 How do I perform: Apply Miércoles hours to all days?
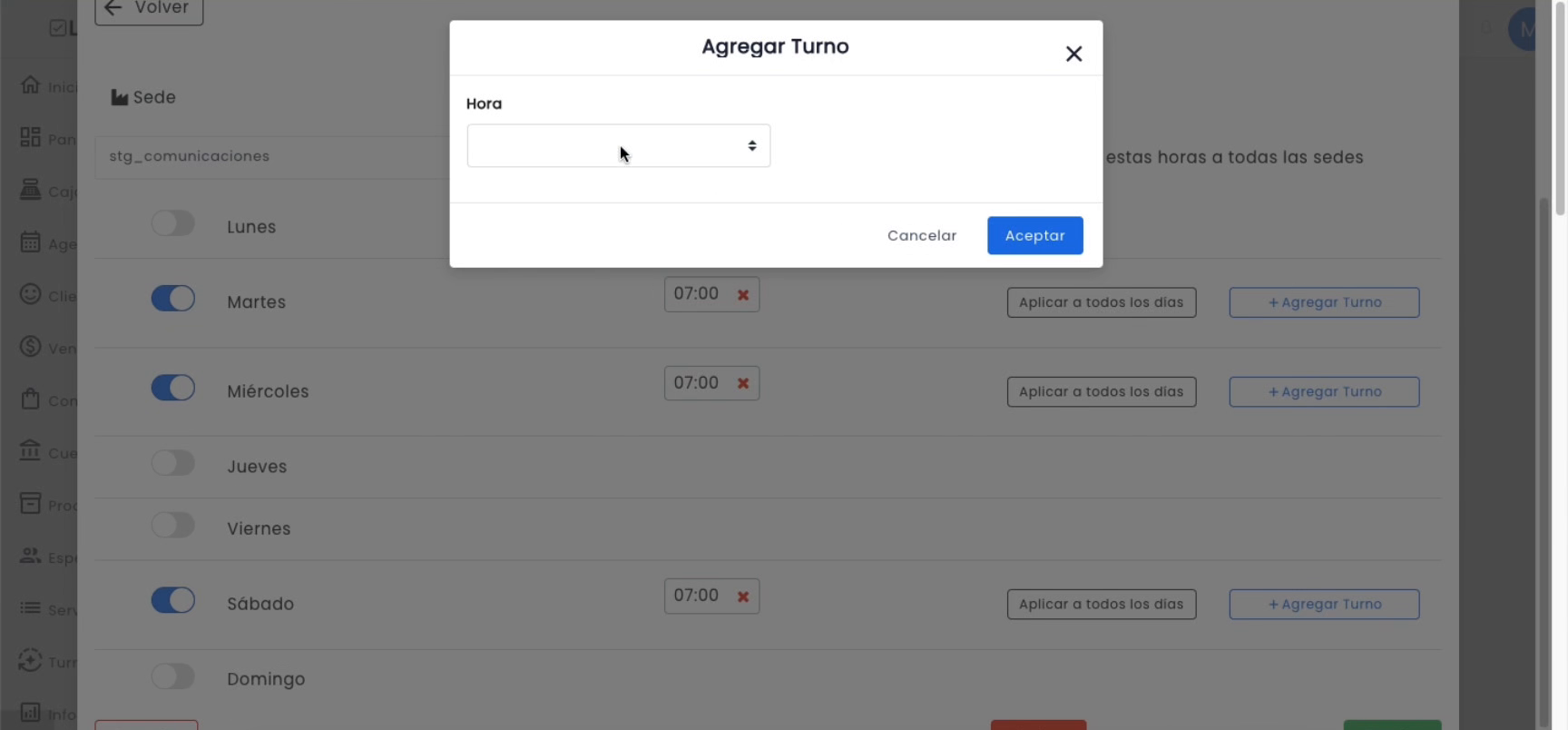[1101, 391]
